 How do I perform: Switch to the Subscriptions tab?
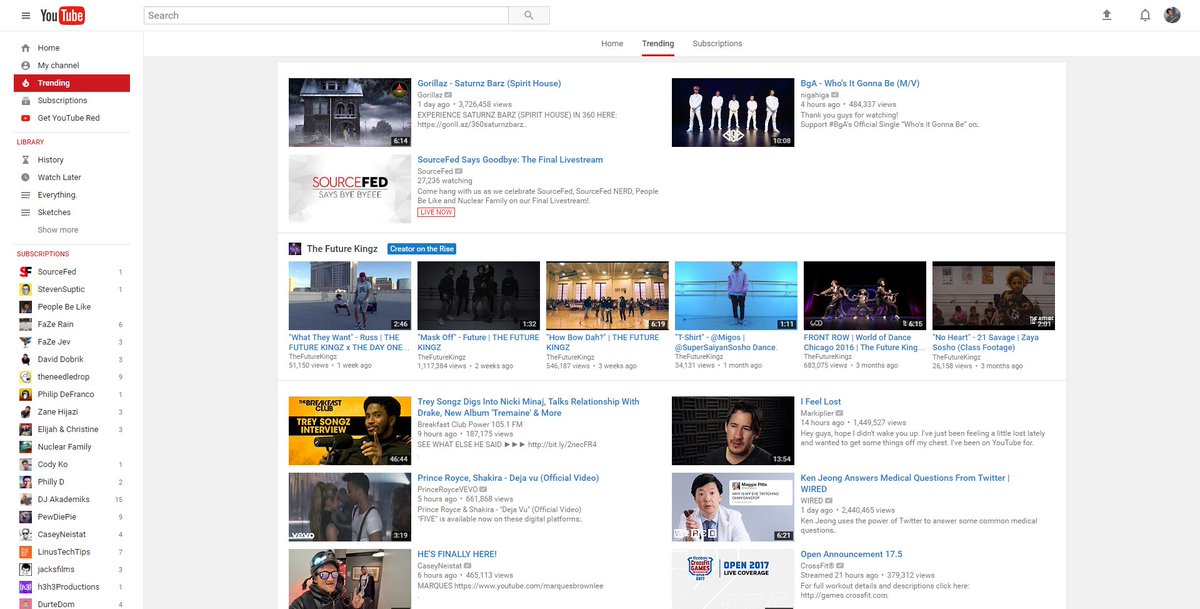tap(717, 44)
